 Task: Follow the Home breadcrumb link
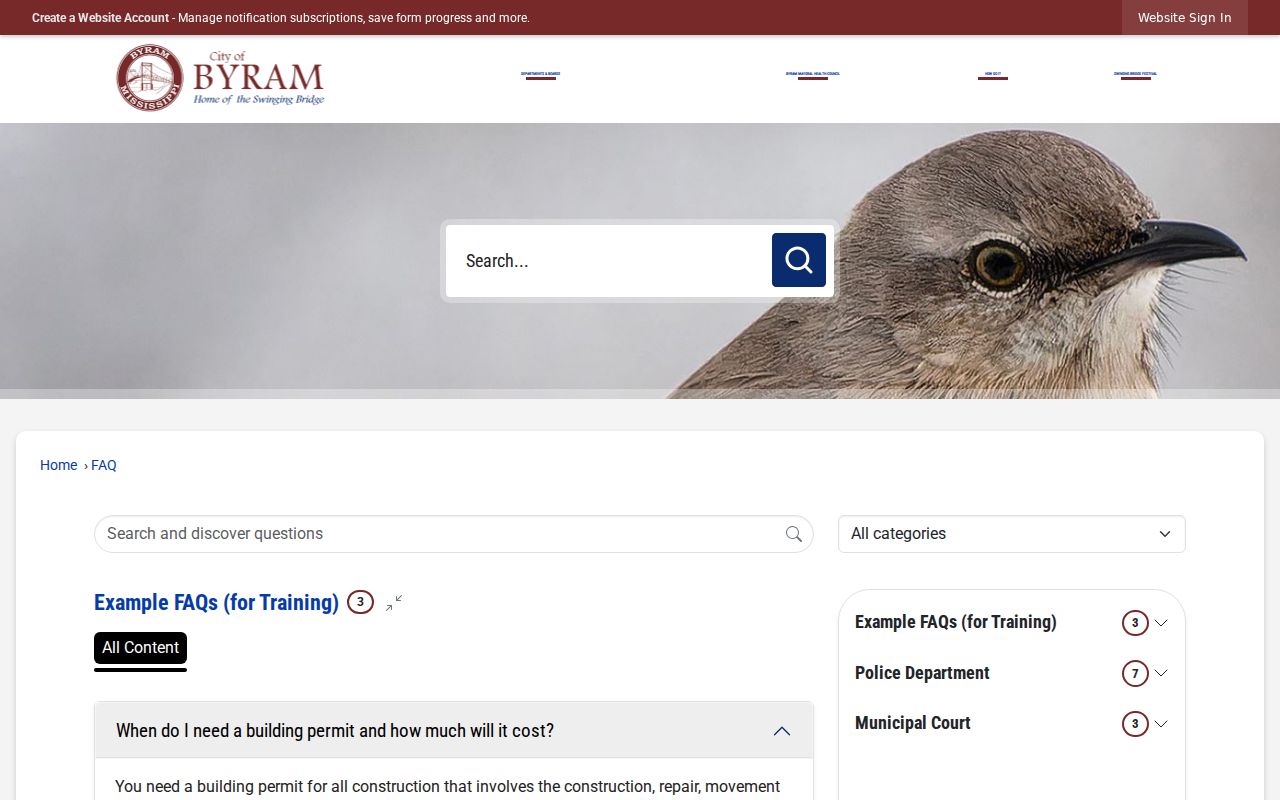coord(59,465)
